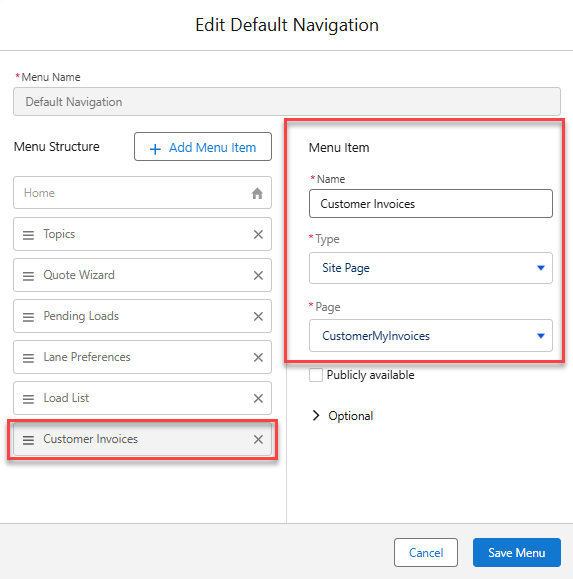
Task: Open the Page dropdown showing CustomerMyInvoices
Action: click(430, 336)
